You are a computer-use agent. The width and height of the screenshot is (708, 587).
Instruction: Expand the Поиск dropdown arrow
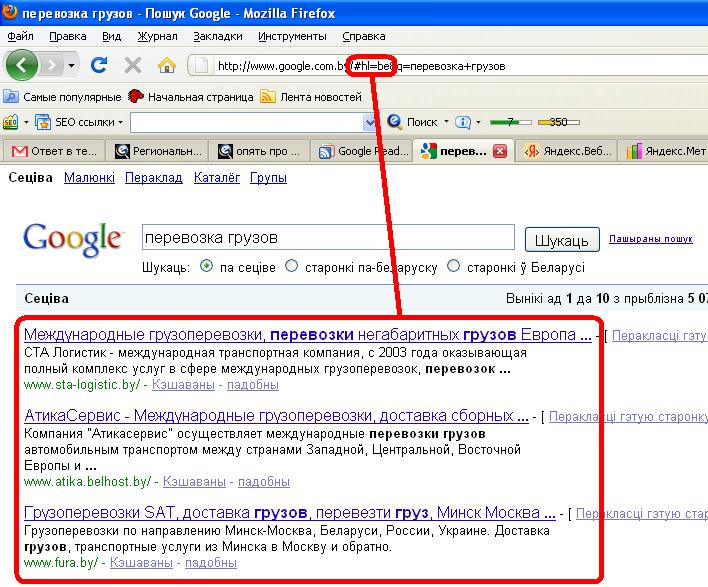click(x=446, y=122)
